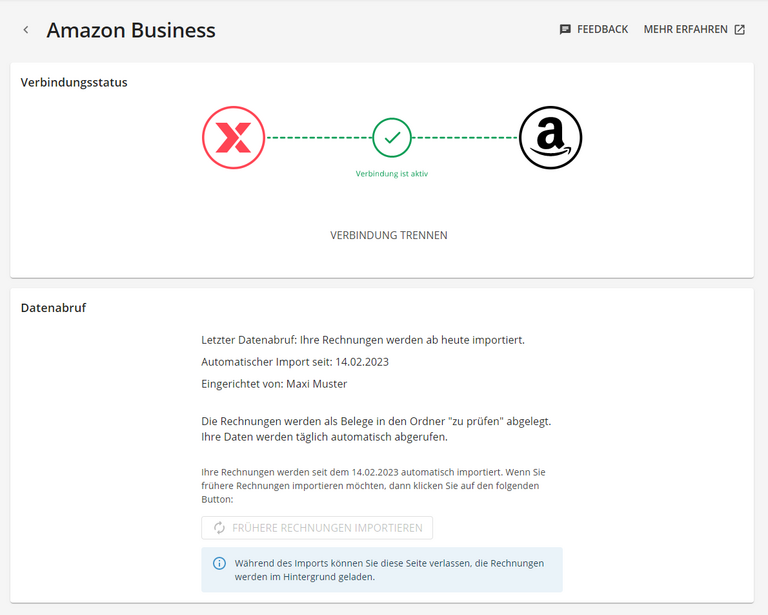
Task: Click the Feedback speech bubble icon
Action: click(x=565, y=30)
